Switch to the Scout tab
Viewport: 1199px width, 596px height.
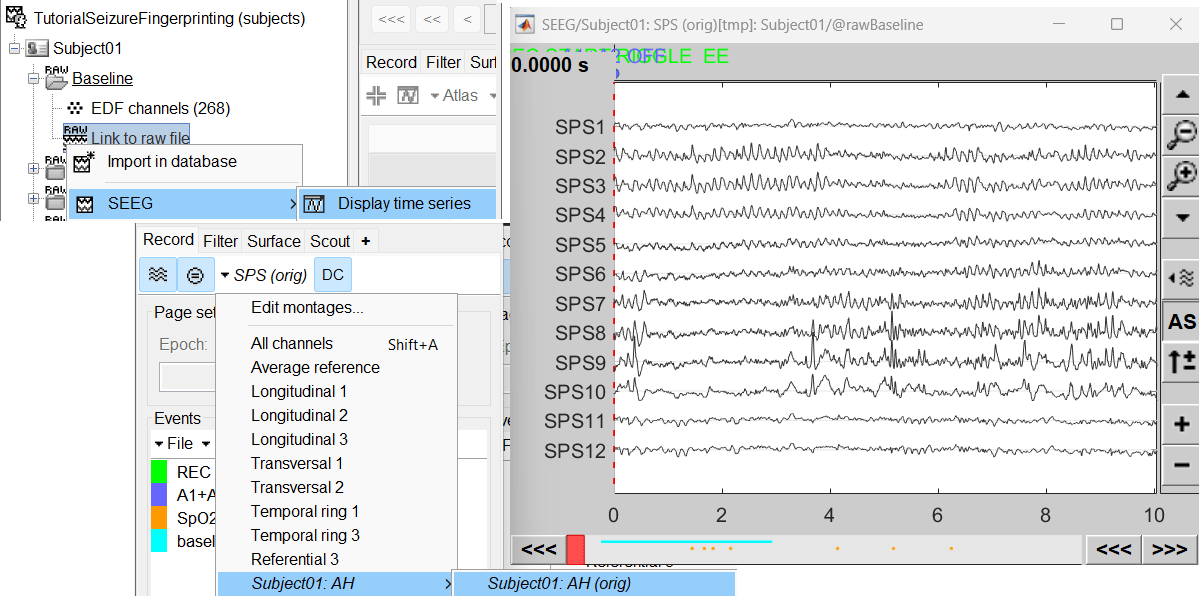point(329,241)
